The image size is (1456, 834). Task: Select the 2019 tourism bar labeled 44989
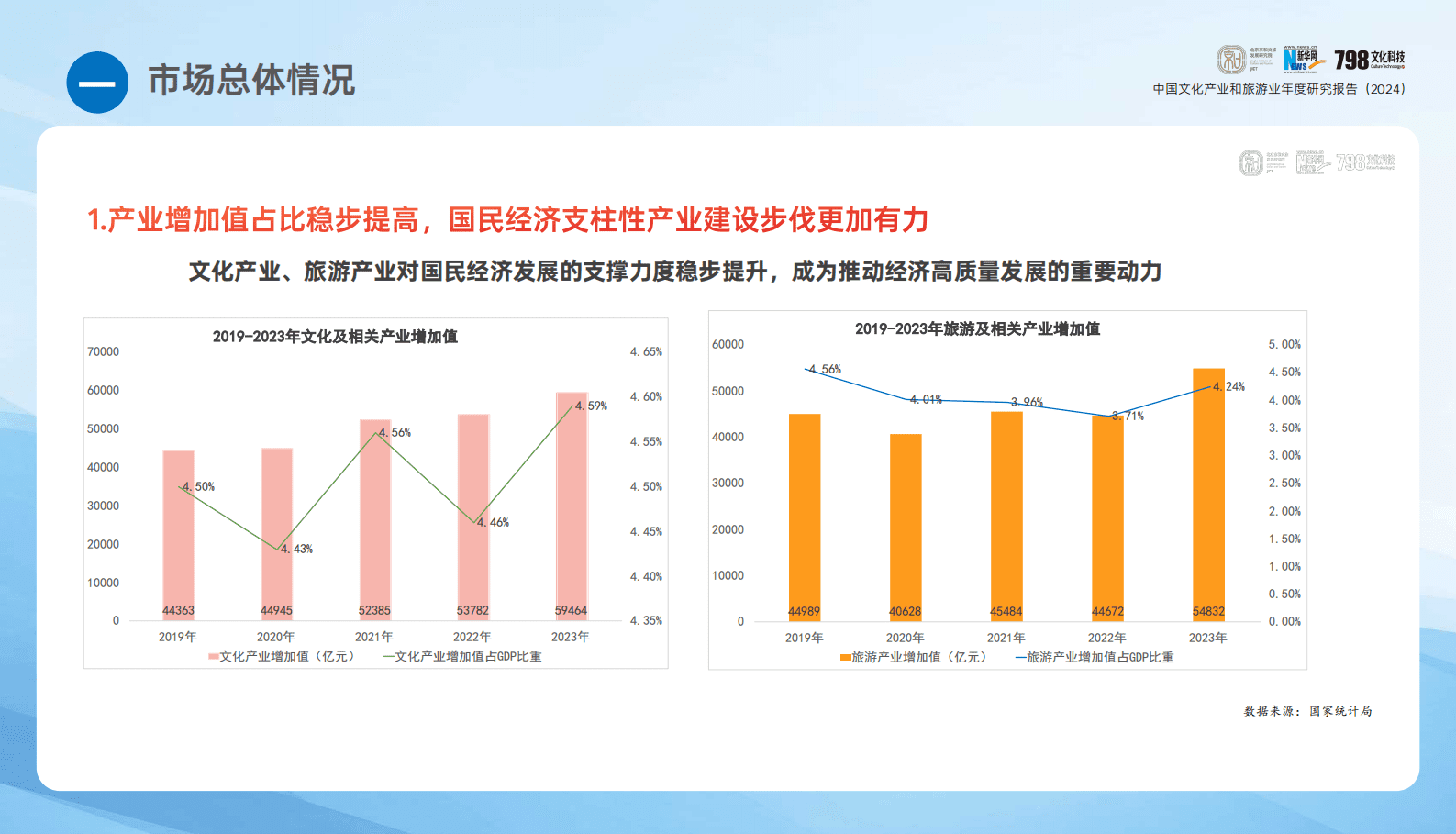click(805, 517)
